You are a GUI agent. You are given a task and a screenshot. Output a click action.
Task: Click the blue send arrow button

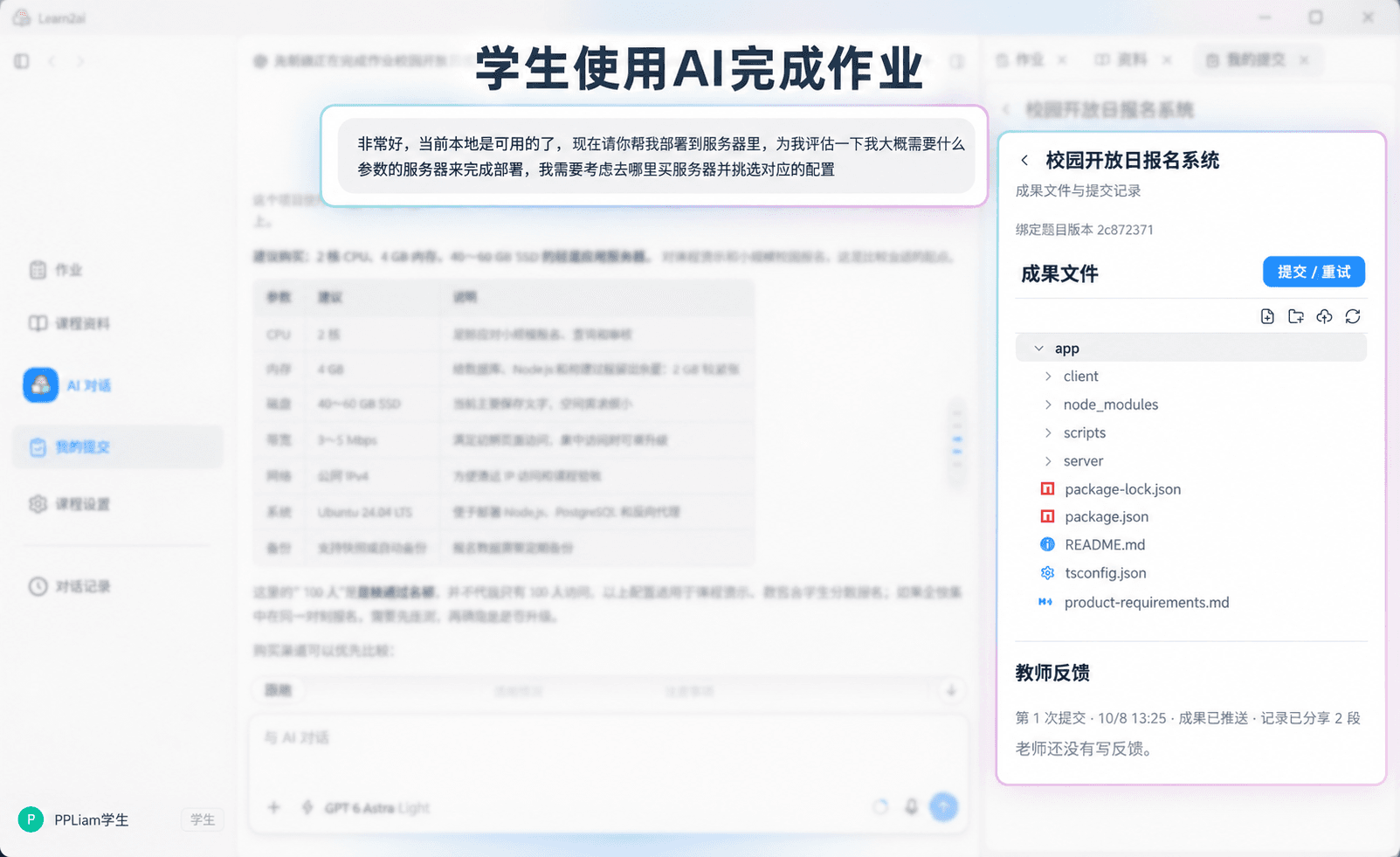point(943,806)
